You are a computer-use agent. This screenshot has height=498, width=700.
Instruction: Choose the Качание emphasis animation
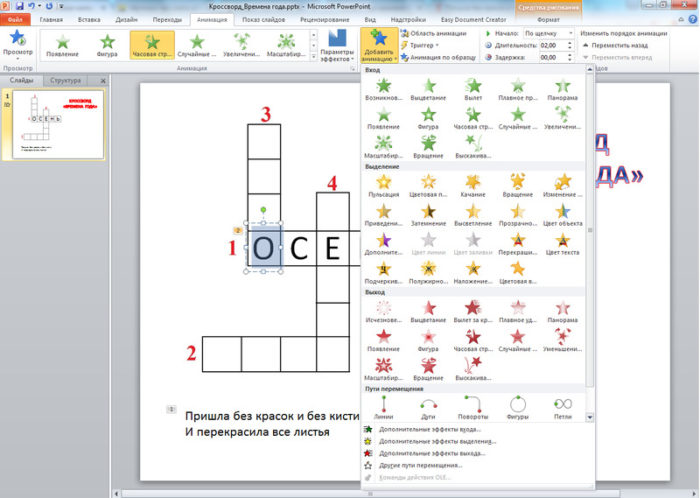(473, 183)
